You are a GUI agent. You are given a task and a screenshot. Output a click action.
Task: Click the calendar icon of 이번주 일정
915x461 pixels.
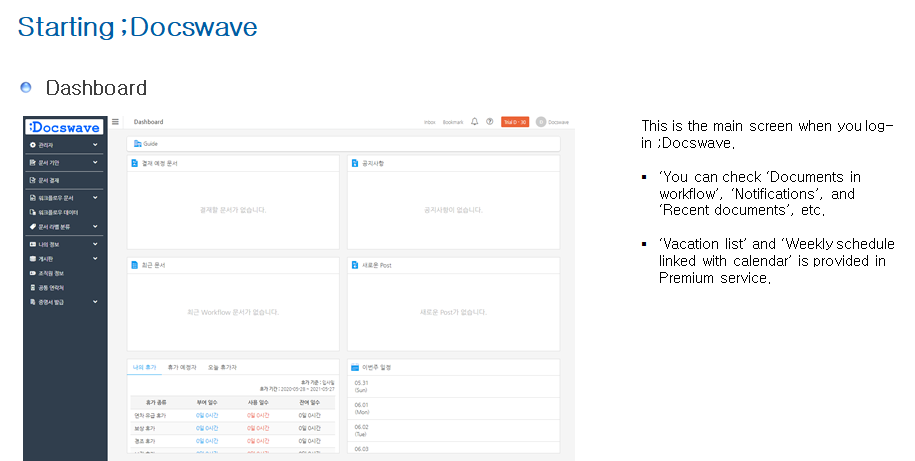tap(355, 367)
